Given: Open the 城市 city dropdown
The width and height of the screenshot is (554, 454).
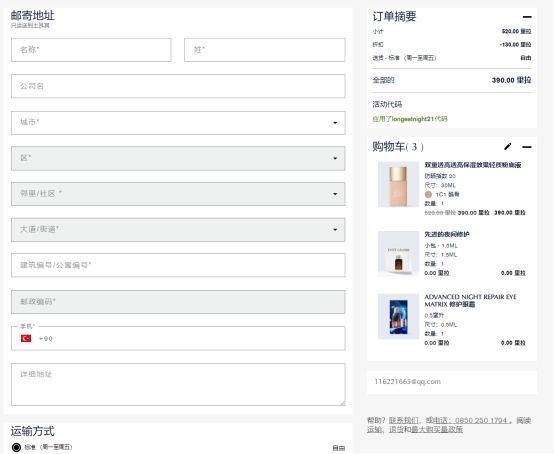Looking at the screenshot, I should point(178,123).
